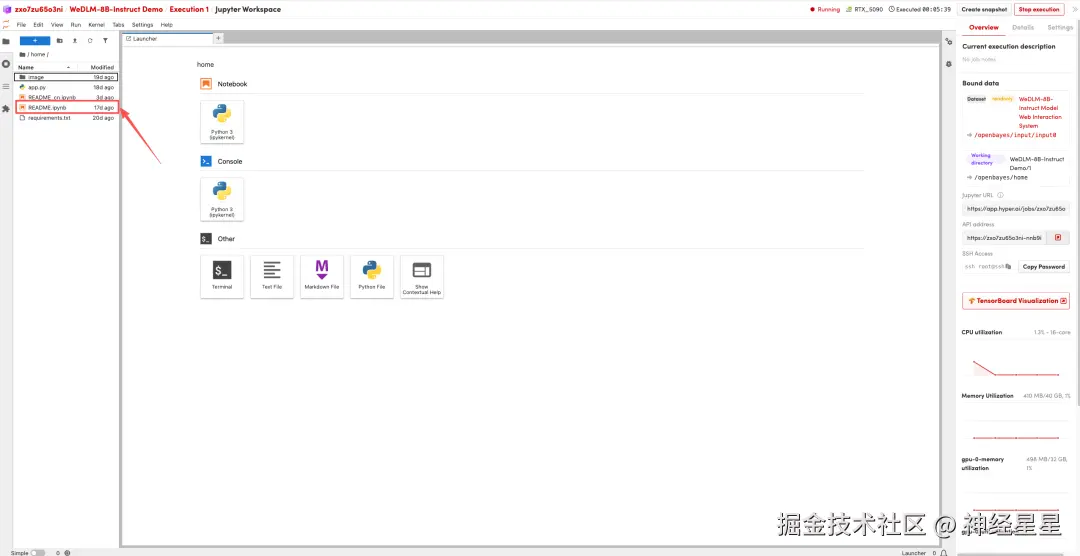Open the View menu
Image resolution: width=1080 pixels, height=556 pixels.
coord(57,25)
